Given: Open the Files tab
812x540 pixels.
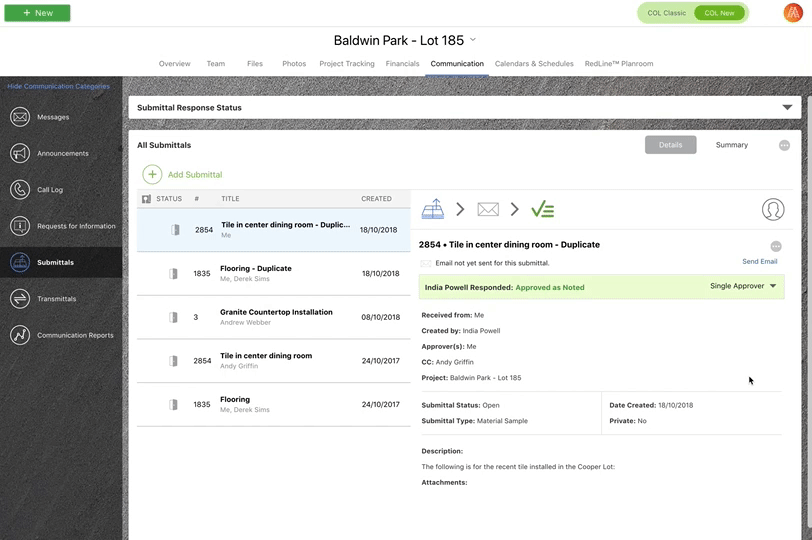Looking at the screenshot, I should pyautogui.click(x=255, y=64).
